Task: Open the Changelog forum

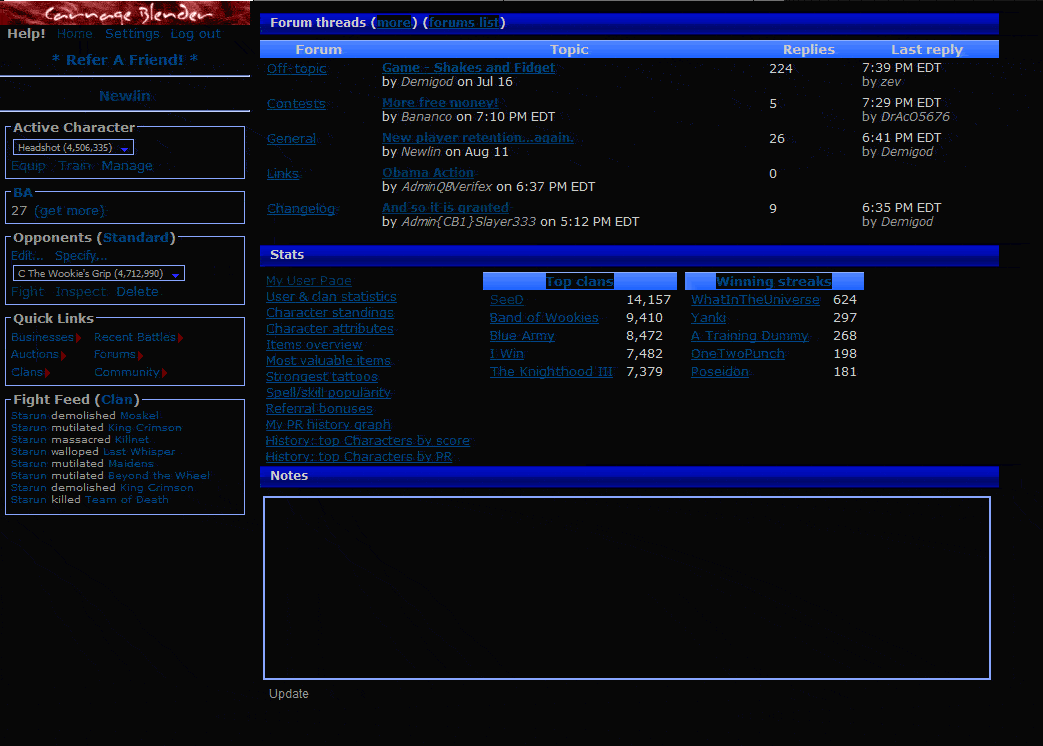Action: (301, 209)
